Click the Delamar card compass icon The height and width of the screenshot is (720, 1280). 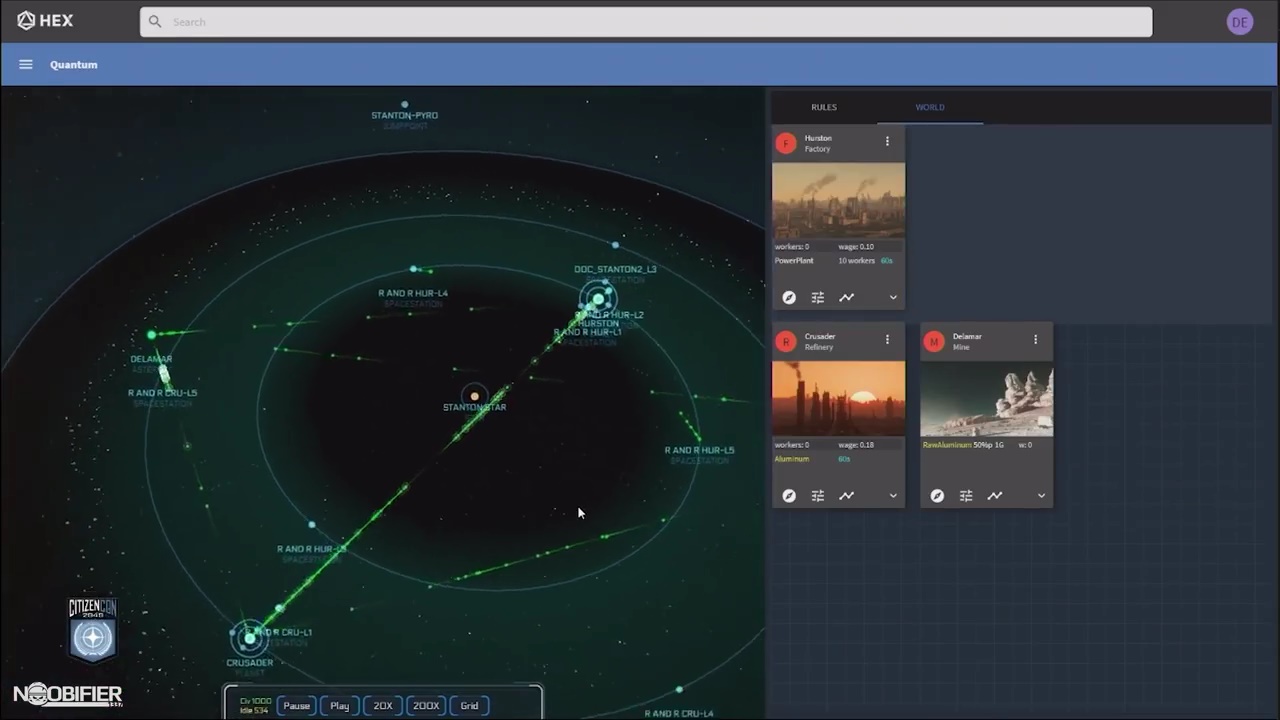pos(937,495)
